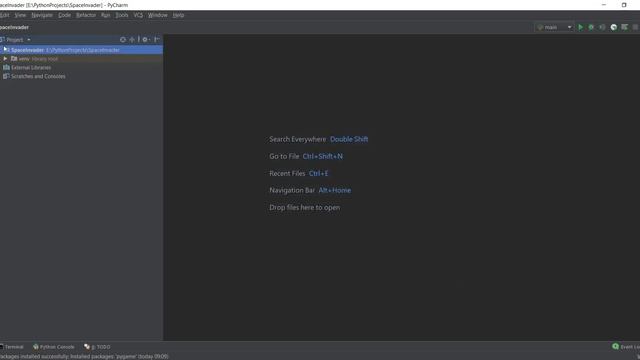Click the Double Shift shortcut hint
The width and height of the screenshot is (640, 360).
tap(349, 139)
